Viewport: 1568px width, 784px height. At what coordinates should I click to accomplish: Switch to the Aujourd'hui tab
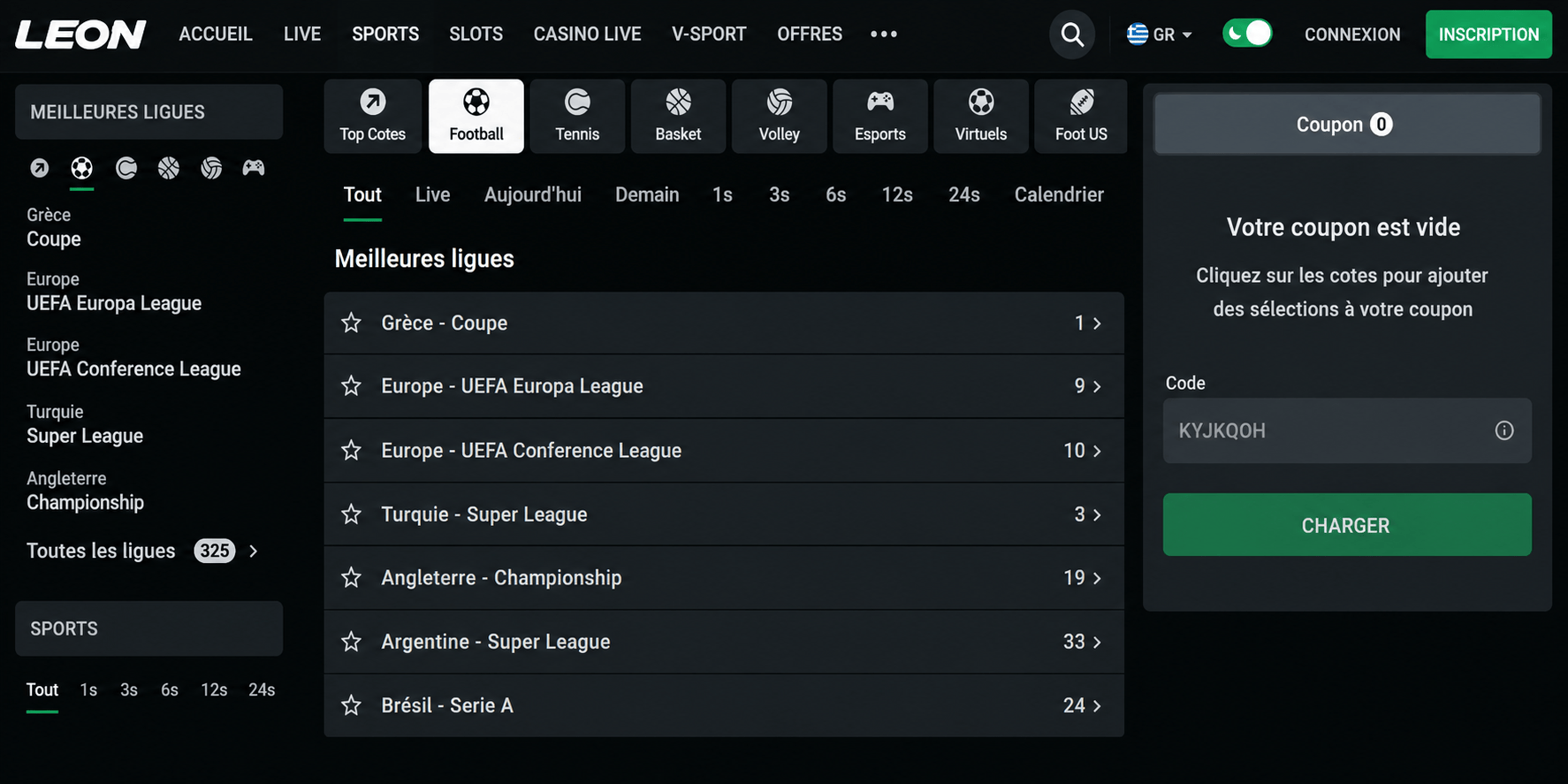(533, 194)
